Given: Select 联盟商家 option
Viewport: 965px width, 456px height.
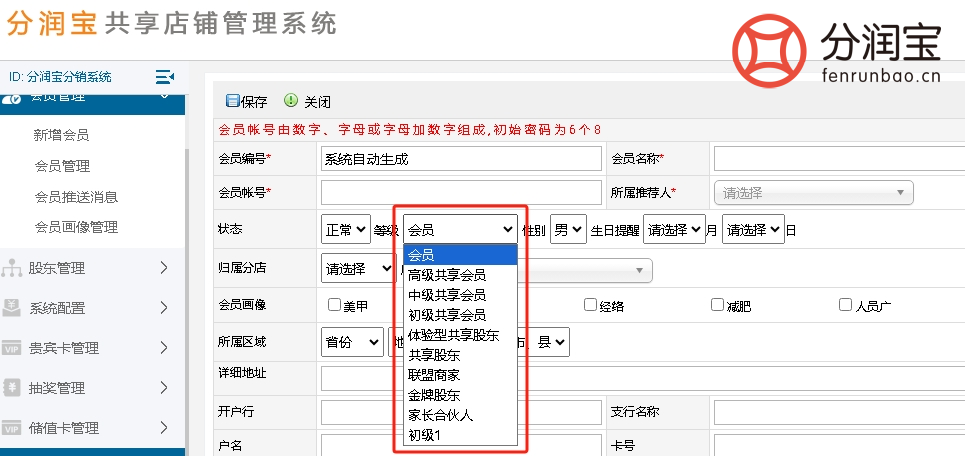Looking at the screenshot, I should 460,375.
